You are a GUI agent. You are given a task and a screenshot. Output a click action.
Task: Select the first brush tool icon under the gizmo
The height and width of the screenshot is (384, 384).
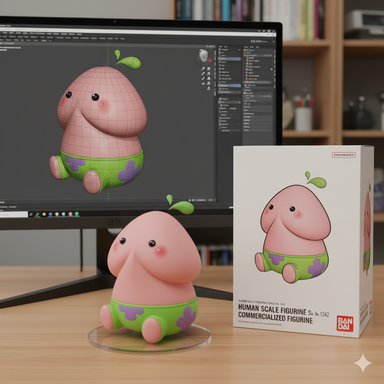(203, 69)
